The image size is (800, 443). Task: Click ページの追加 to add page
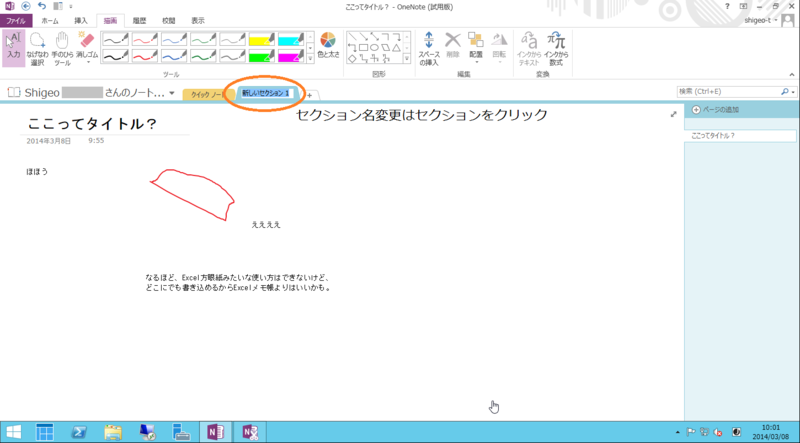click(x=715, y=110)
